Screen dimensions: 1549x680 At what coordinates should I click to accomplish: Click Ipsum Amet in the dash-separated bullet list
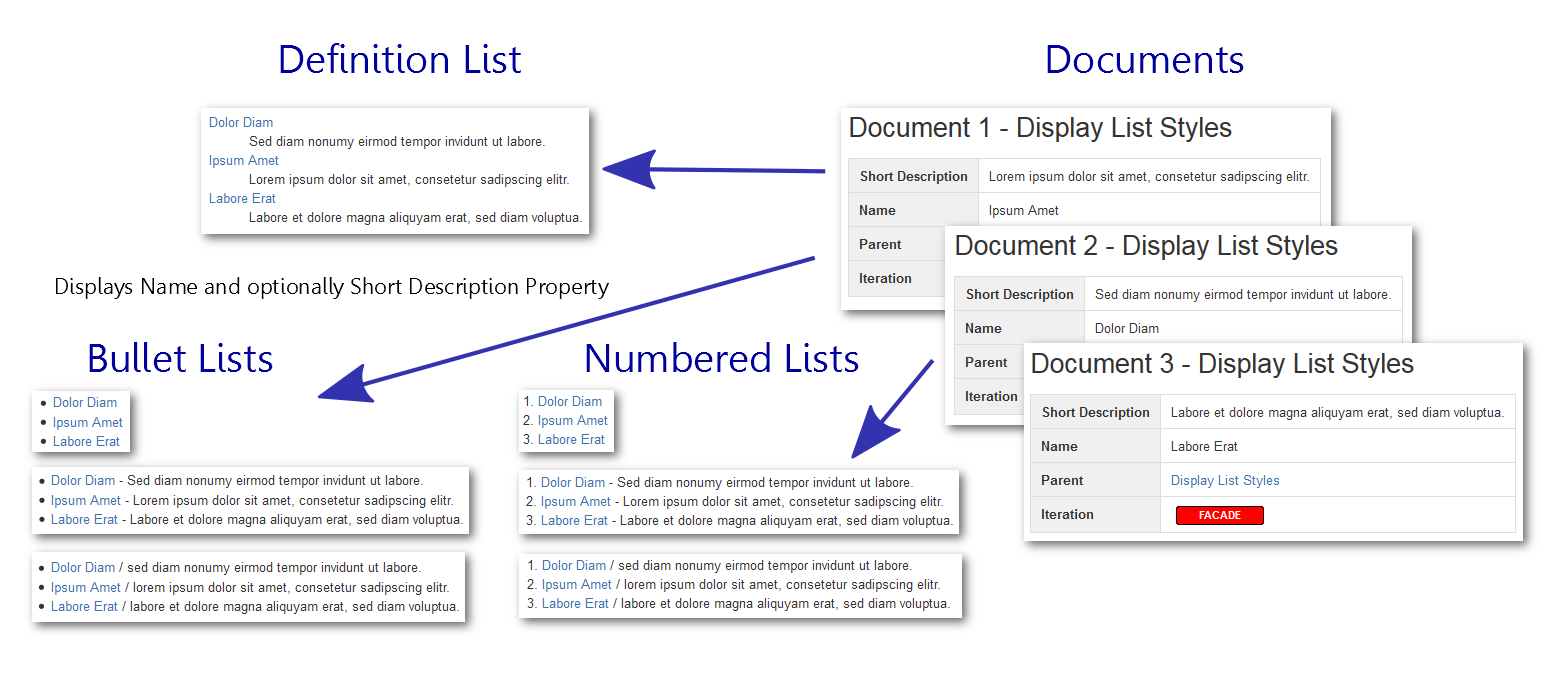86,501
